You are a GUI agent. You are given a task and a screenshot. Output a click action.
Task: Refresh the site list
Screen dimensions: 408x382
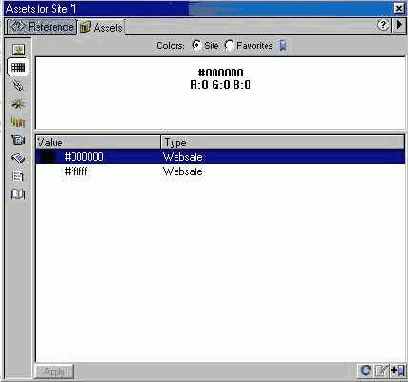point(366,371)
